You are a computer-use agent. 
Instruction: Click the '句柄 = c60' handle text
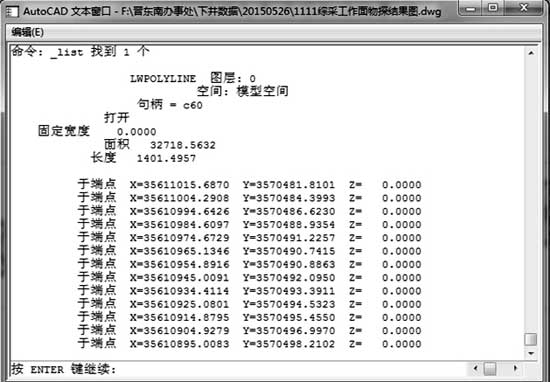coord(170,105)
